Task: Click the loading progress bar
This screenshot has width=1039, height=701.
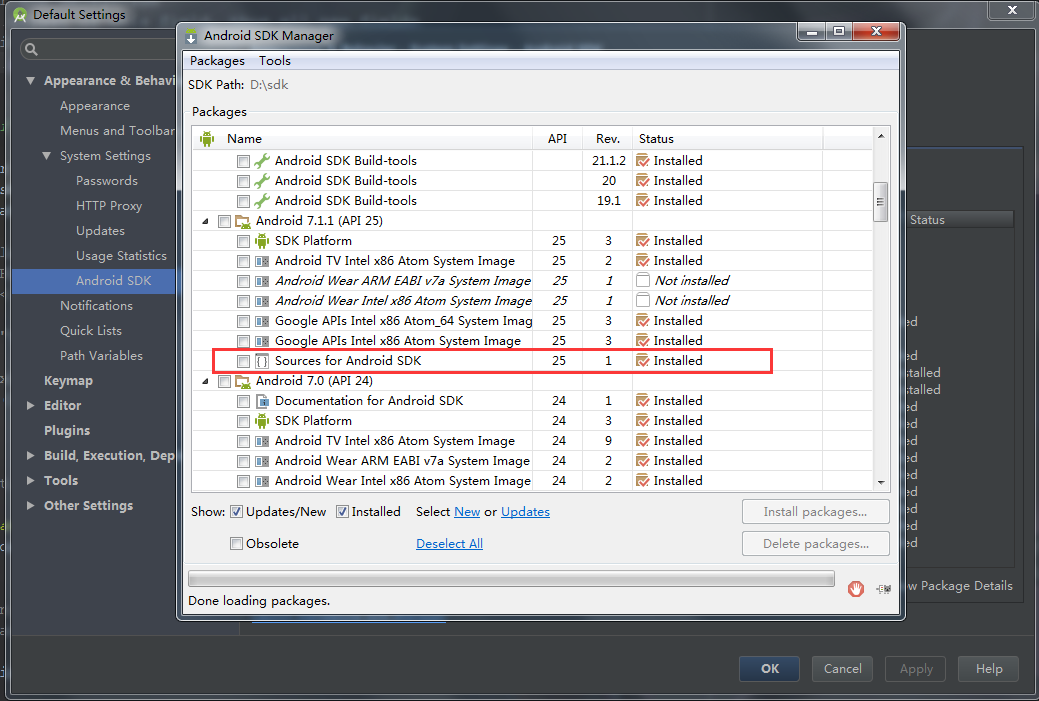Action: click(511, 579)
